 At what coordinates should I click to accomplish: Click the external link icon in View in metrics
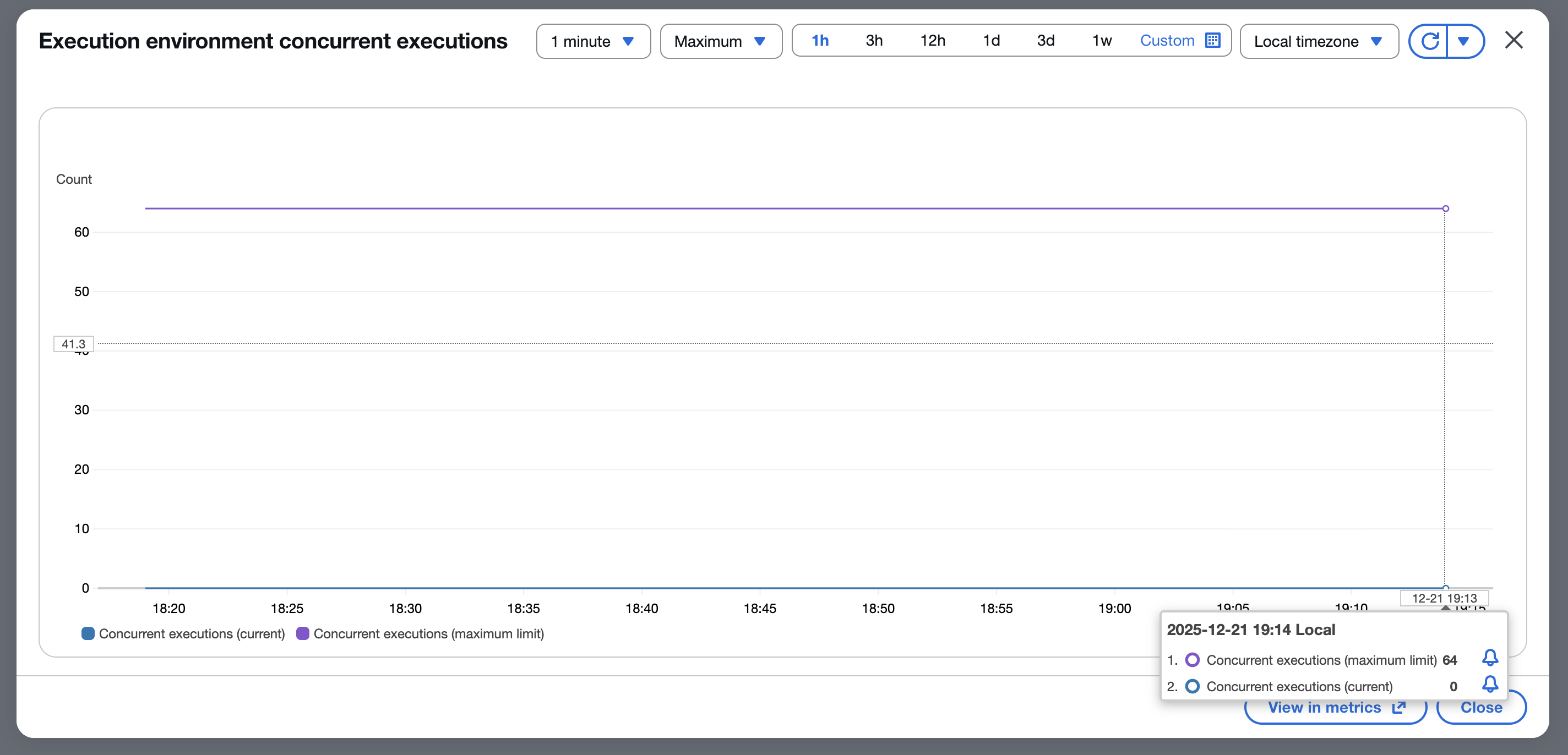coord(1399,708)
